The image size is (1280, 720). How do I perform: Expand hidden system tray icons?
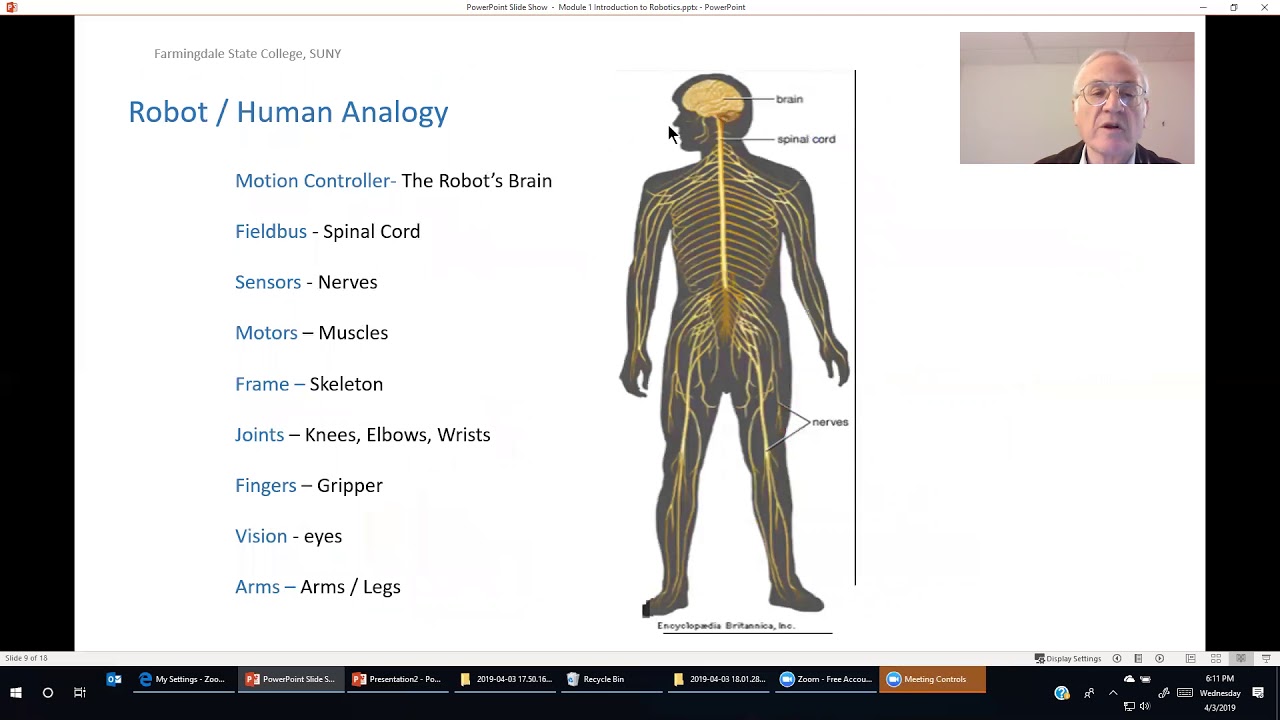pos(1113,692)
